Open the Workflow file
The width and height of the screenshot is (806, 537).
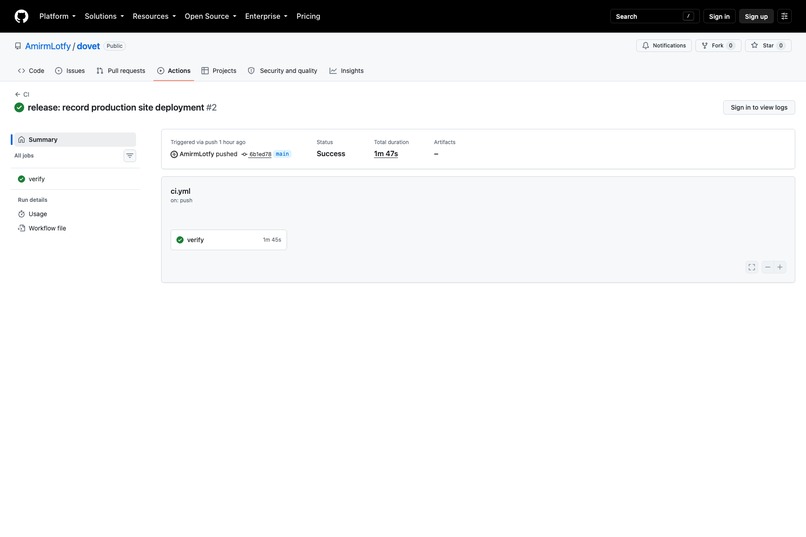point(75,229)
